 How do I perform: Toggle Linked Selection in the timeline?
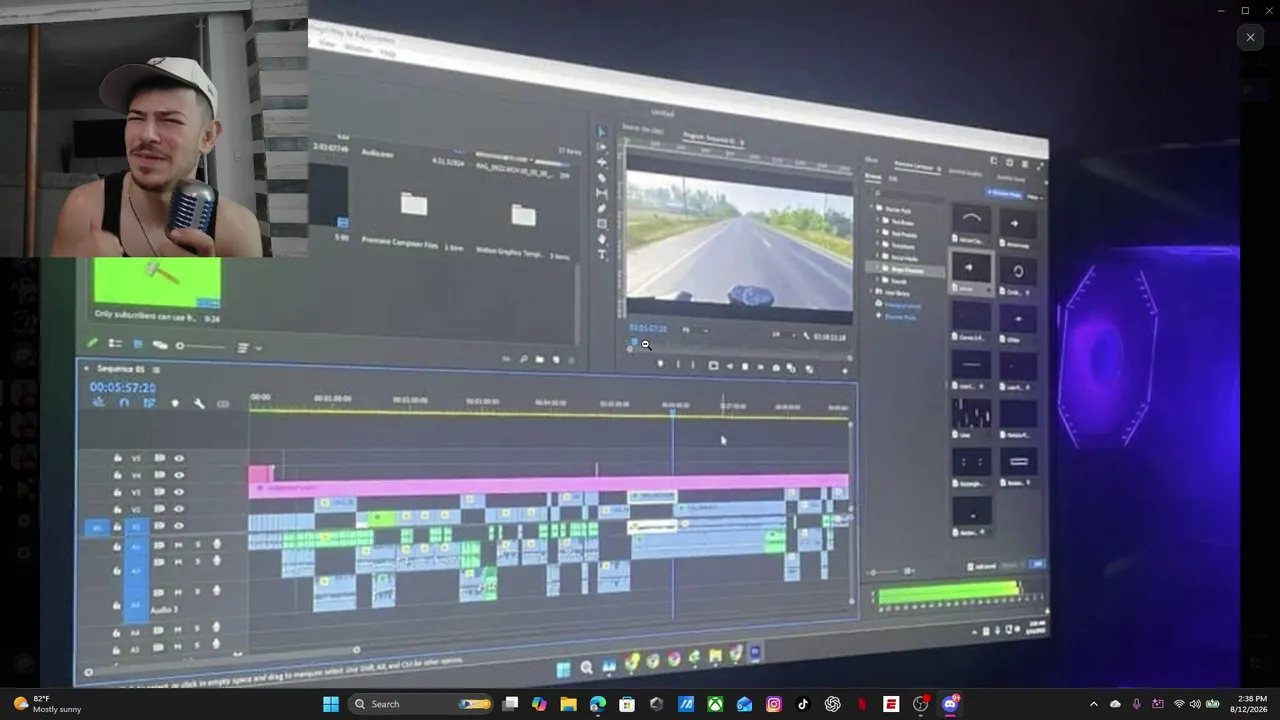click(x=149, y=403)
